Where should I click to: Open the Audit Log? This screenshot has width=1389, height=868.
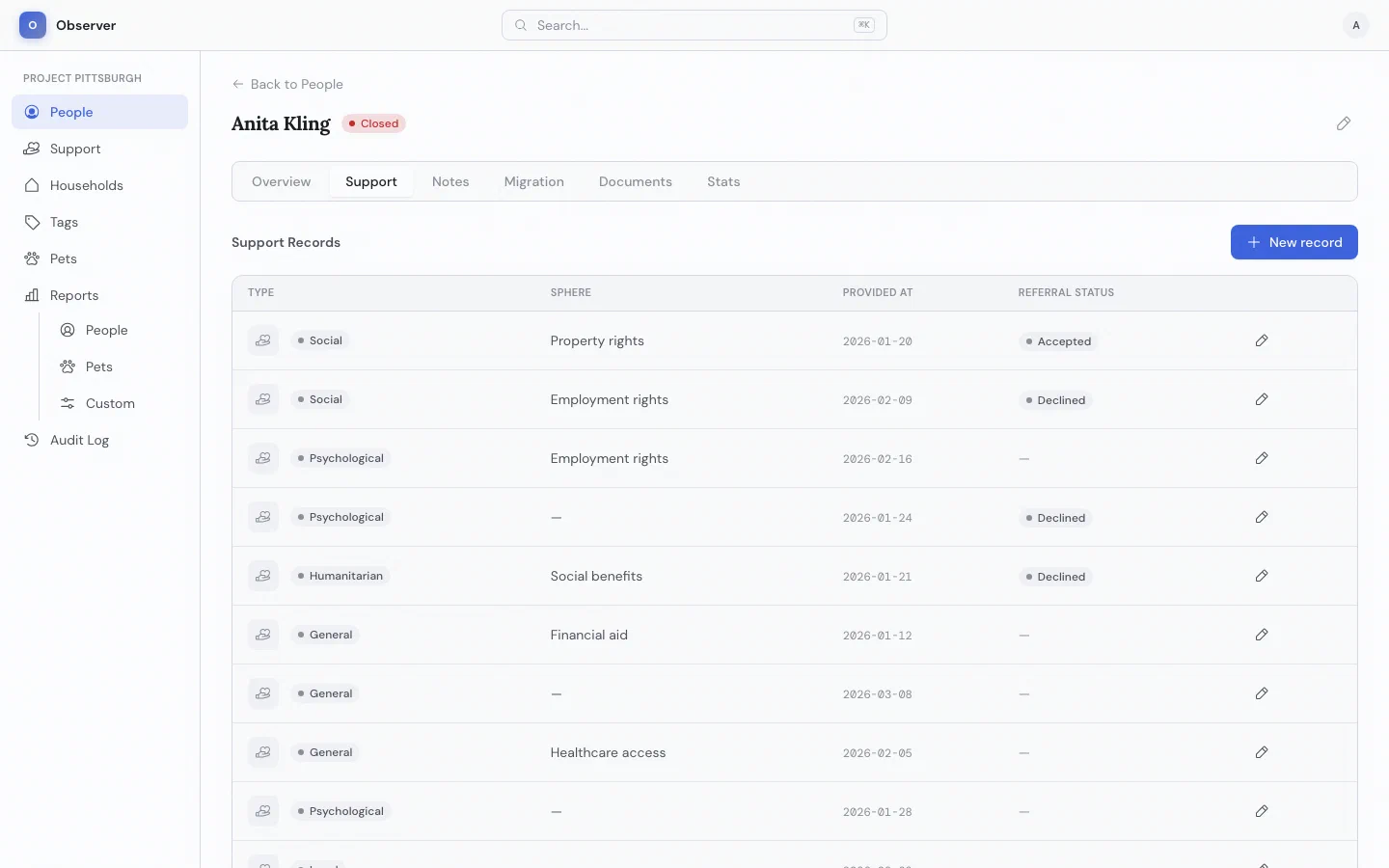tap(99, 440)
